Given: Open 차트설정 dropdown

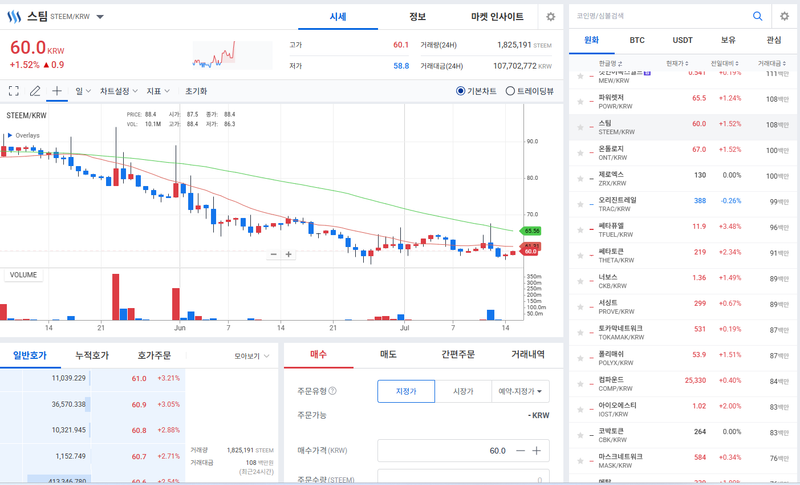Looking at the screenshot, I should [x=119, y=91].
